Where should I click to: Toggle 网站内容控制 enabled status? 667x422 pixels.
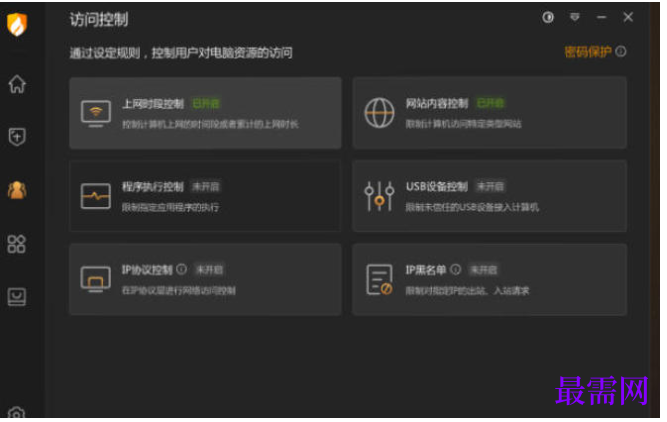[490, 103]
